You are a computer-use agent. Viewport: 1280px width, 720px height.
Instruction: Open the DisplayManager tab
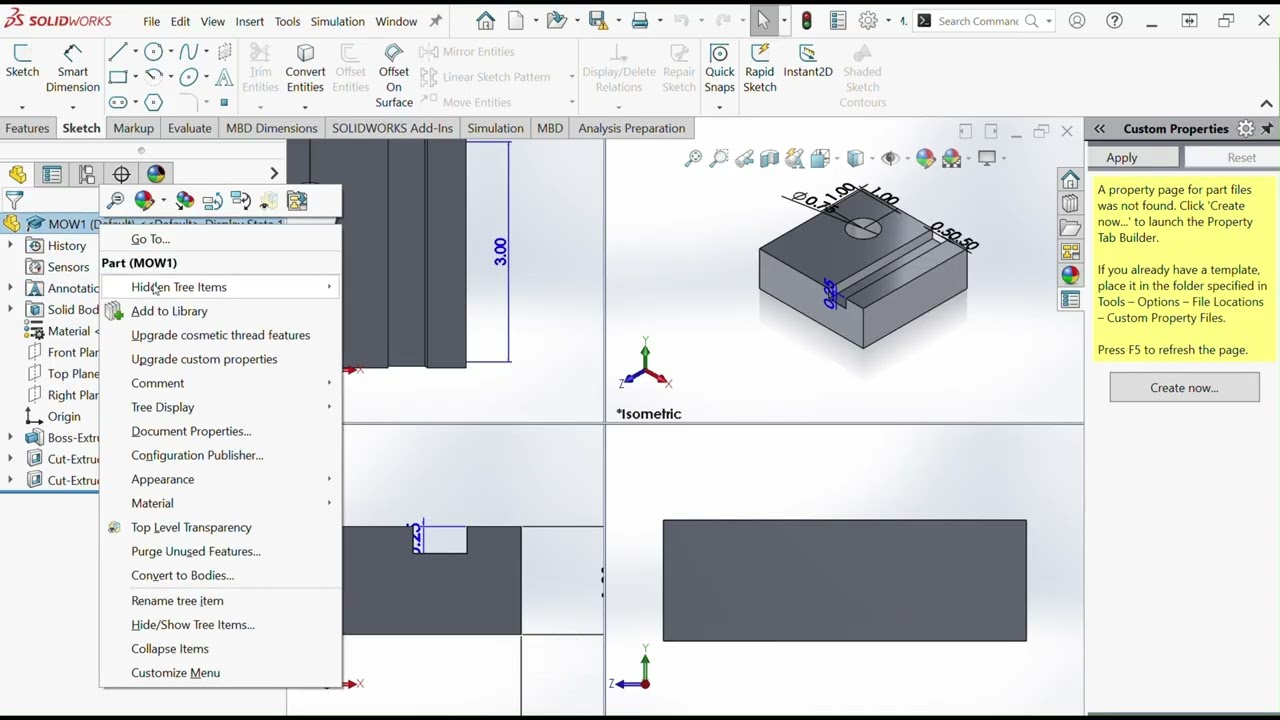[x=156, y=174]
